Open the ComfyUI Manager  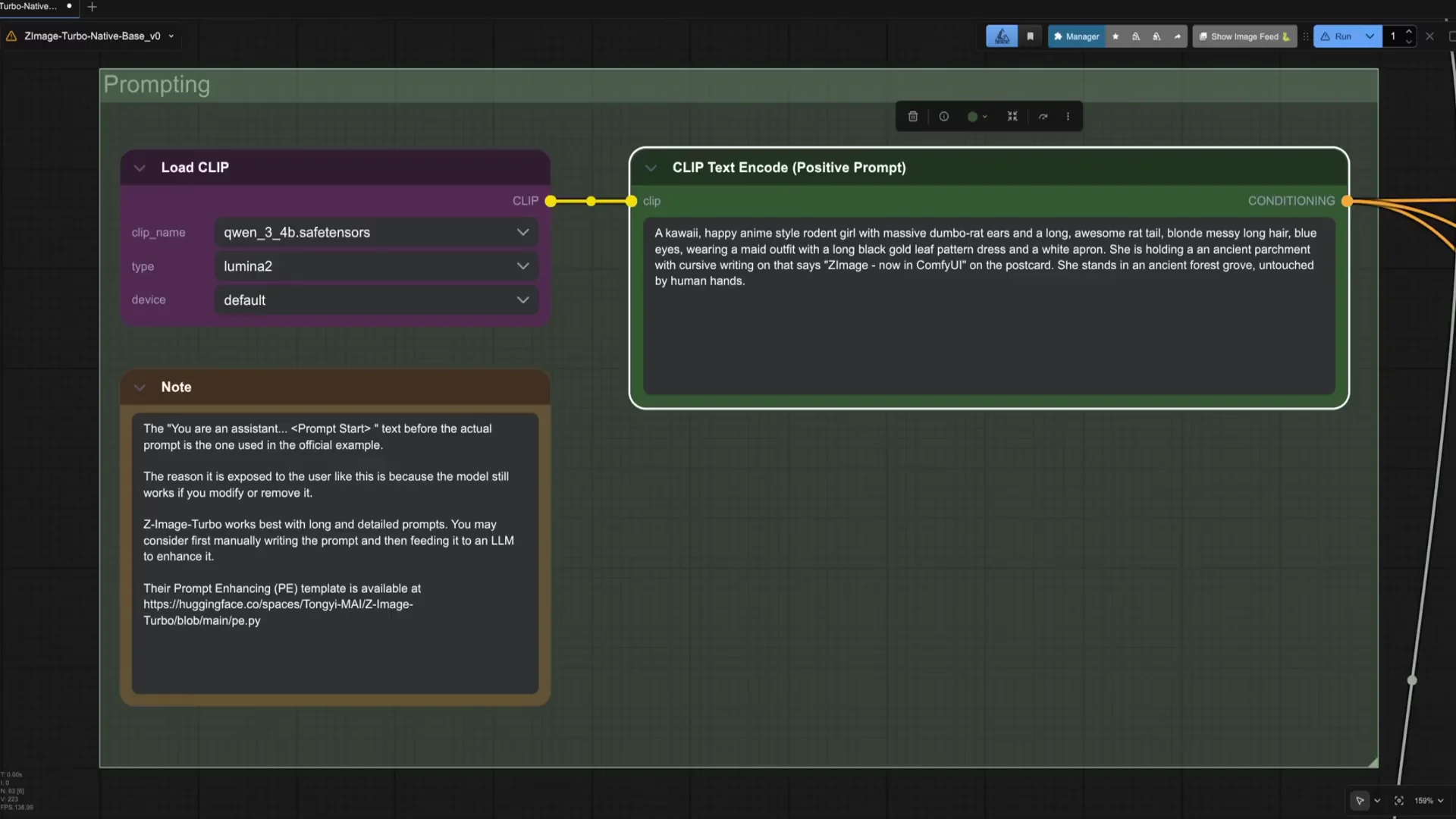click(1076, 36)
